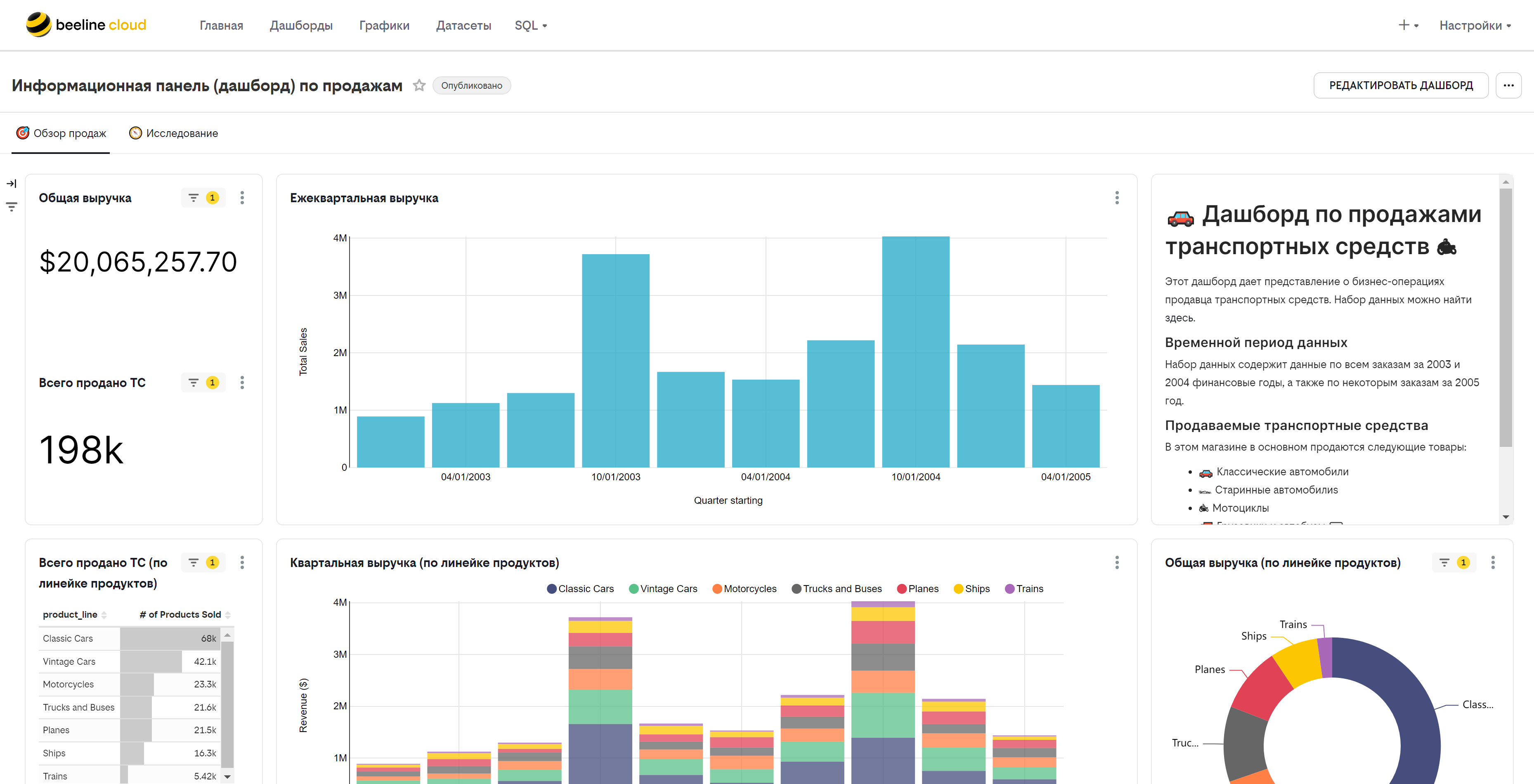The width and height of the screenshot is (1534, 784).
Task: Open menu of Общая выручка по линейке продуктов
Action: pyautogui.click(x=1492, y=562)
